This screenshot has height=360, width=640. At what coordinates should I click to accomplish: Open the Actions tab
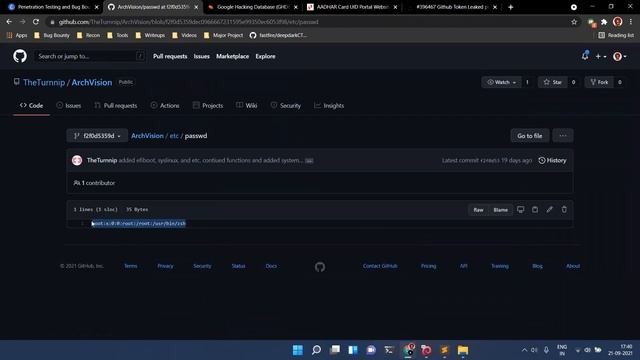[165, 105]
